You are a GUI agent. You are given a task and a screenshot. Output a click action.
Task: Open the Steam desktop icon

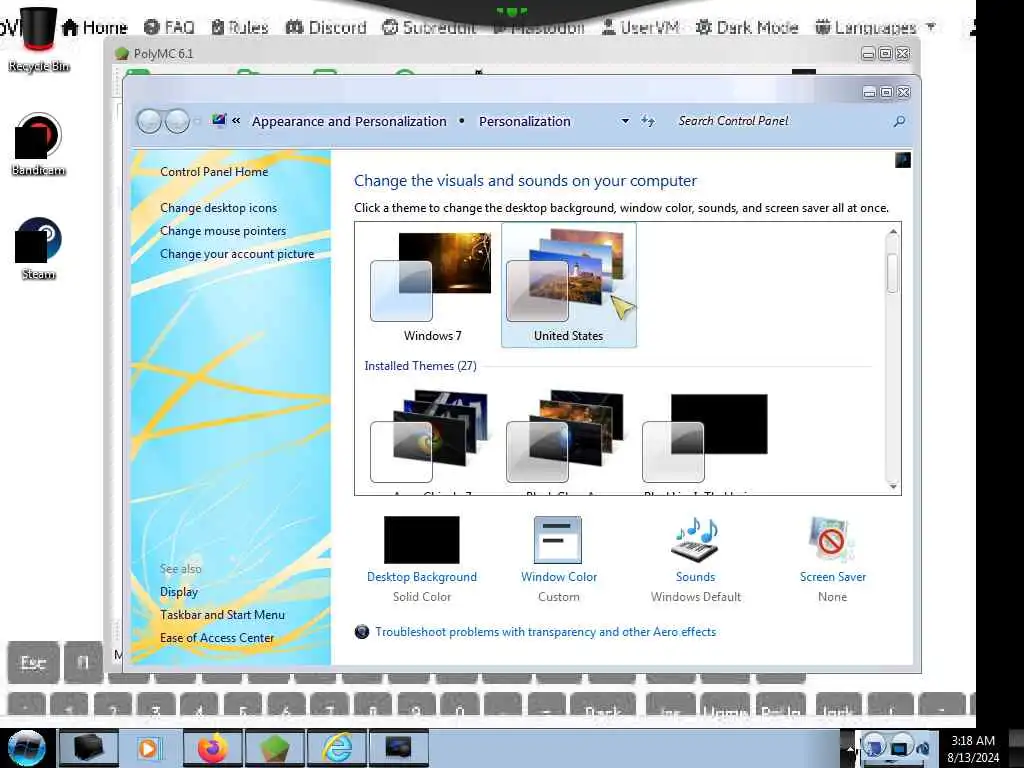[38, 248]
